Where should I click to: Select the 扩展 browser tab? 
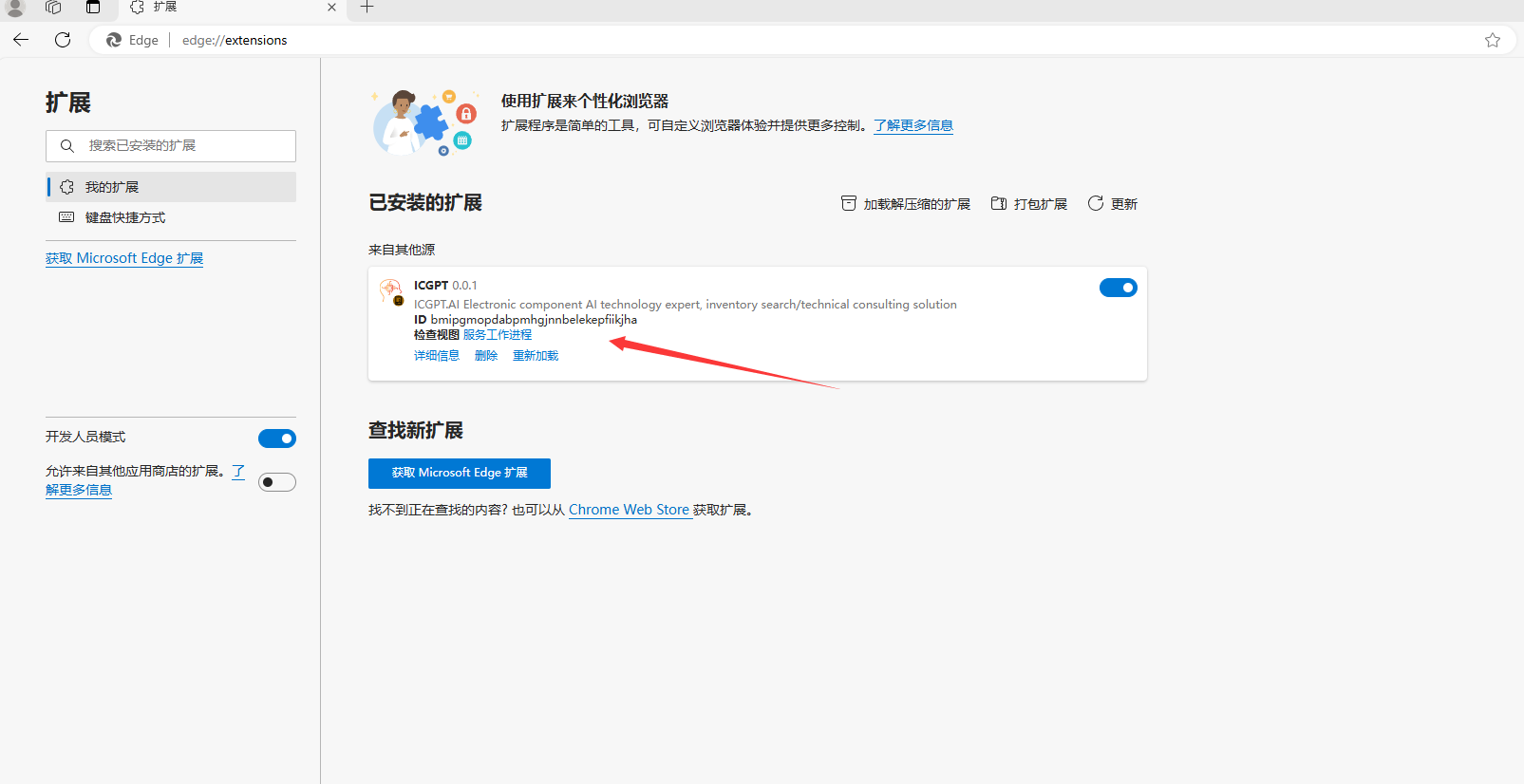[233, 8]
